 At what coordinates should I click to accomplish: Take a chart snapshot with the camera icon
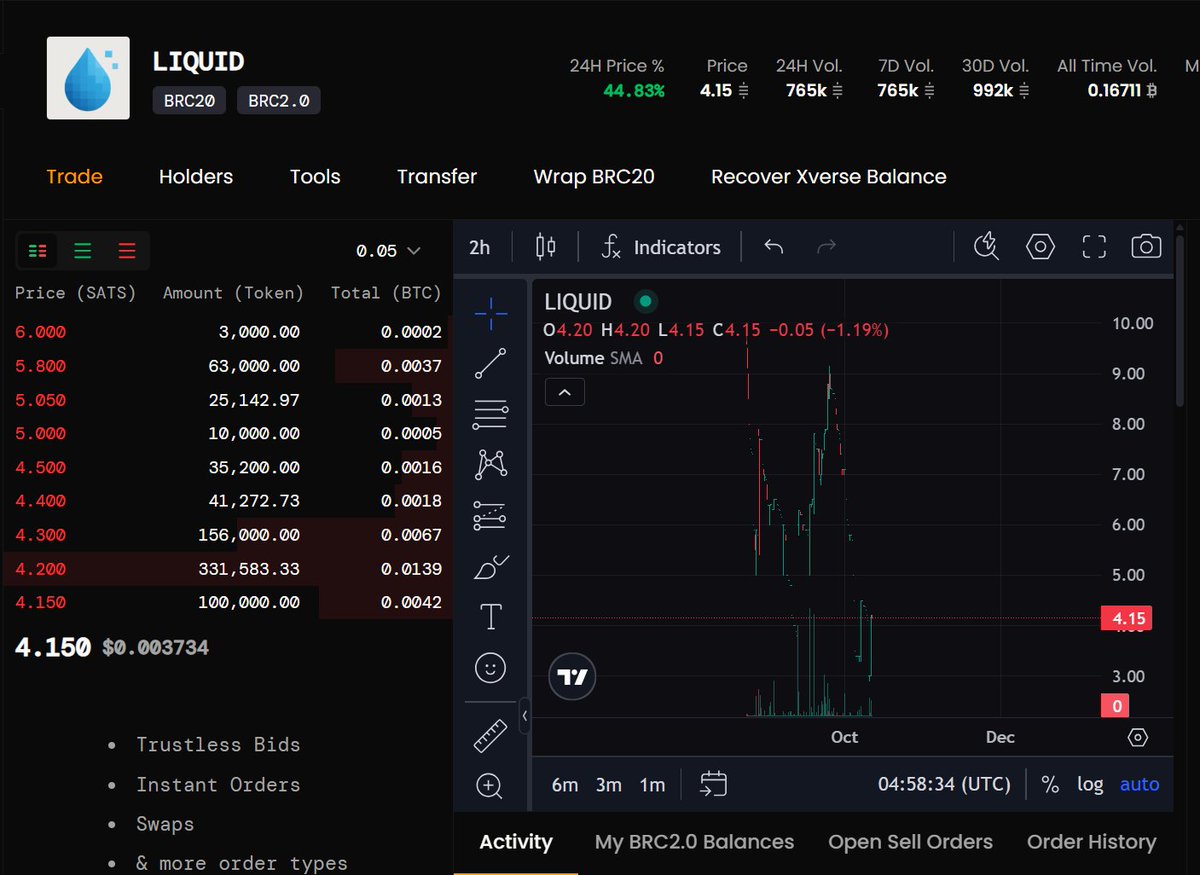1146,247
